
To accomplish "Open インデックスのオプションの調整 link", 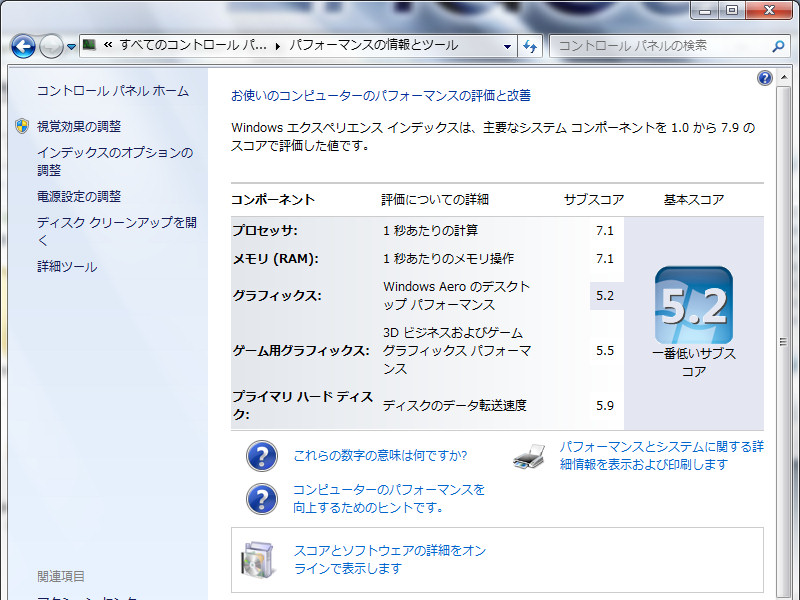I will [115, 161].
